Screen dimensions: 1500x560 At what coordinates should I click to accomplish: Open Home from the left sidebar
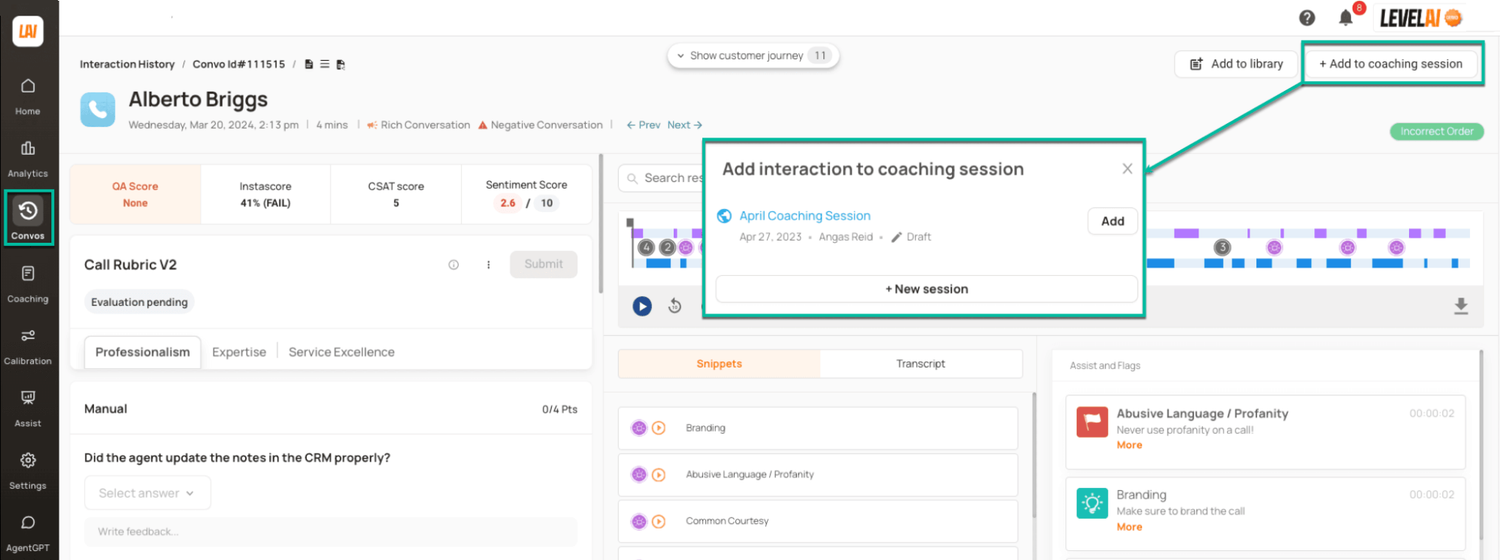28,96
